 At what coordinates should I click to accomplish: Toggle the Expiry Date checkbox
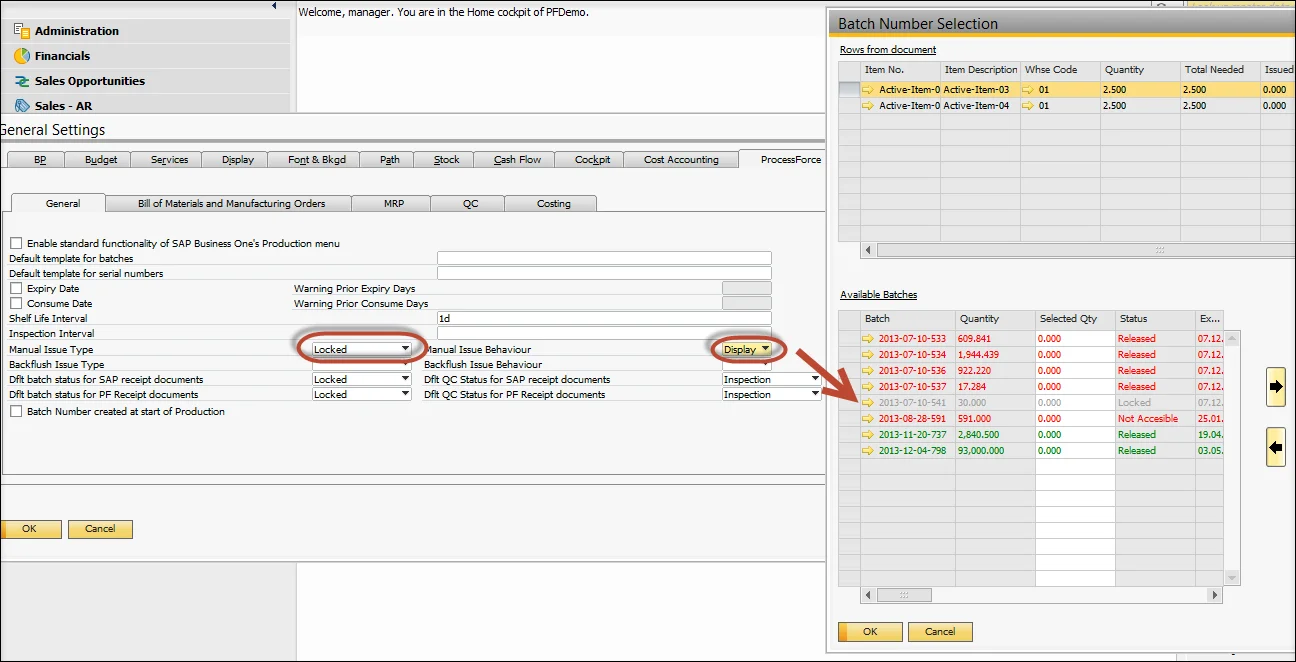[16, 288]
